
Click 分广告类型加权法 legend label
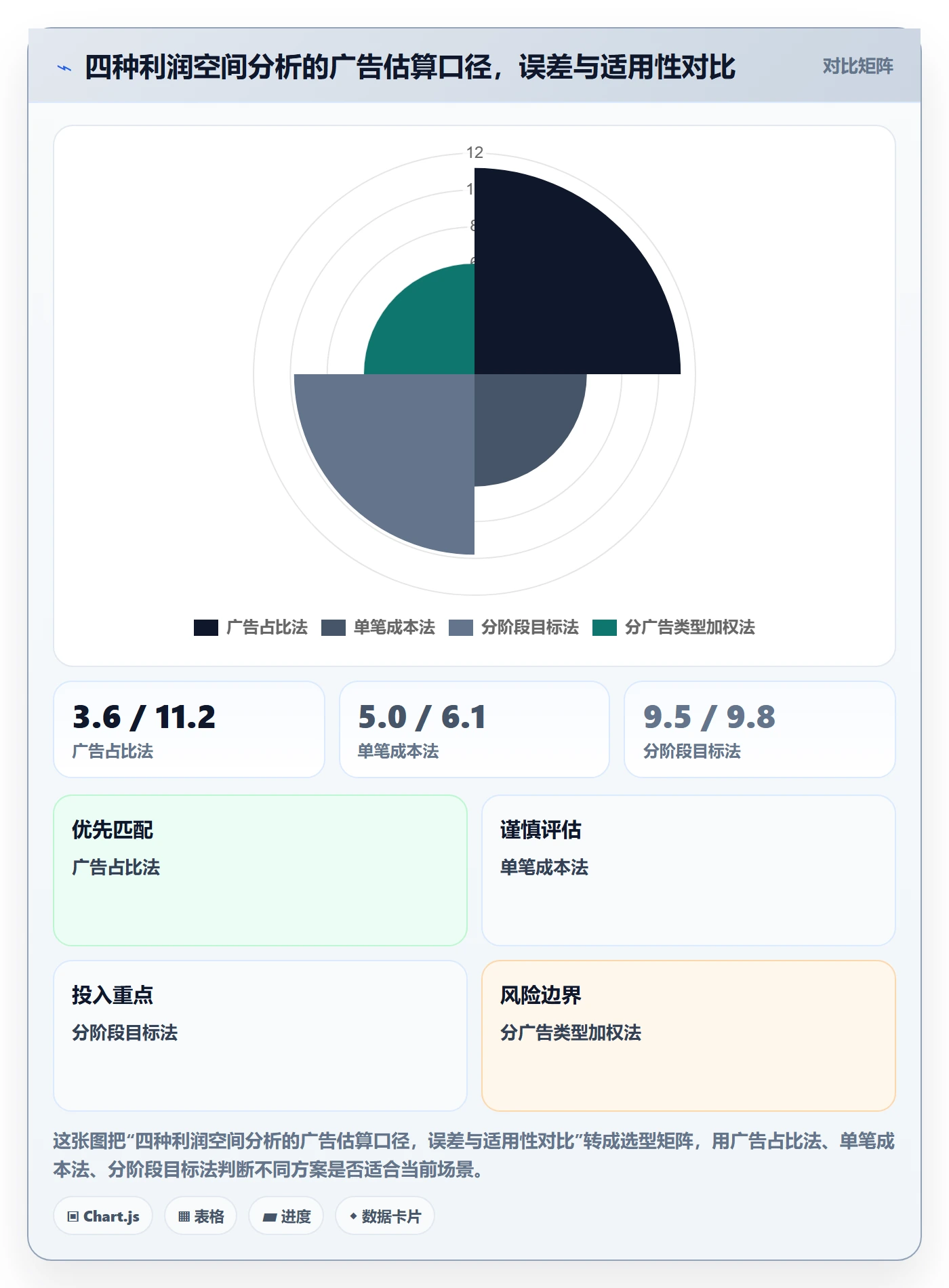tap(690, 628)
